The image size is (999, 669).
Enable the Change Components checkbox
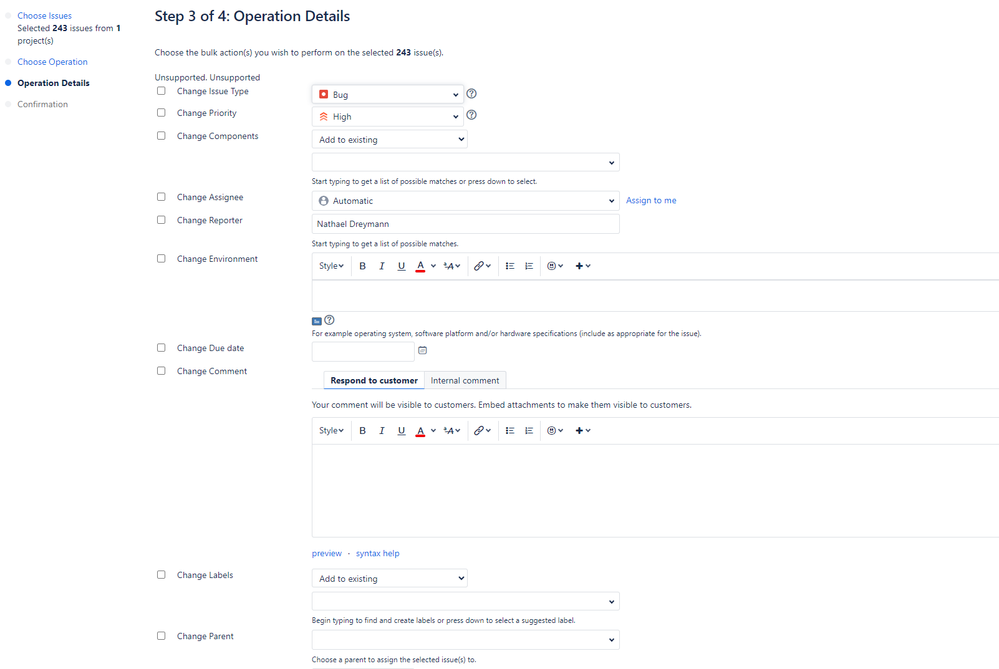(161, 136)
